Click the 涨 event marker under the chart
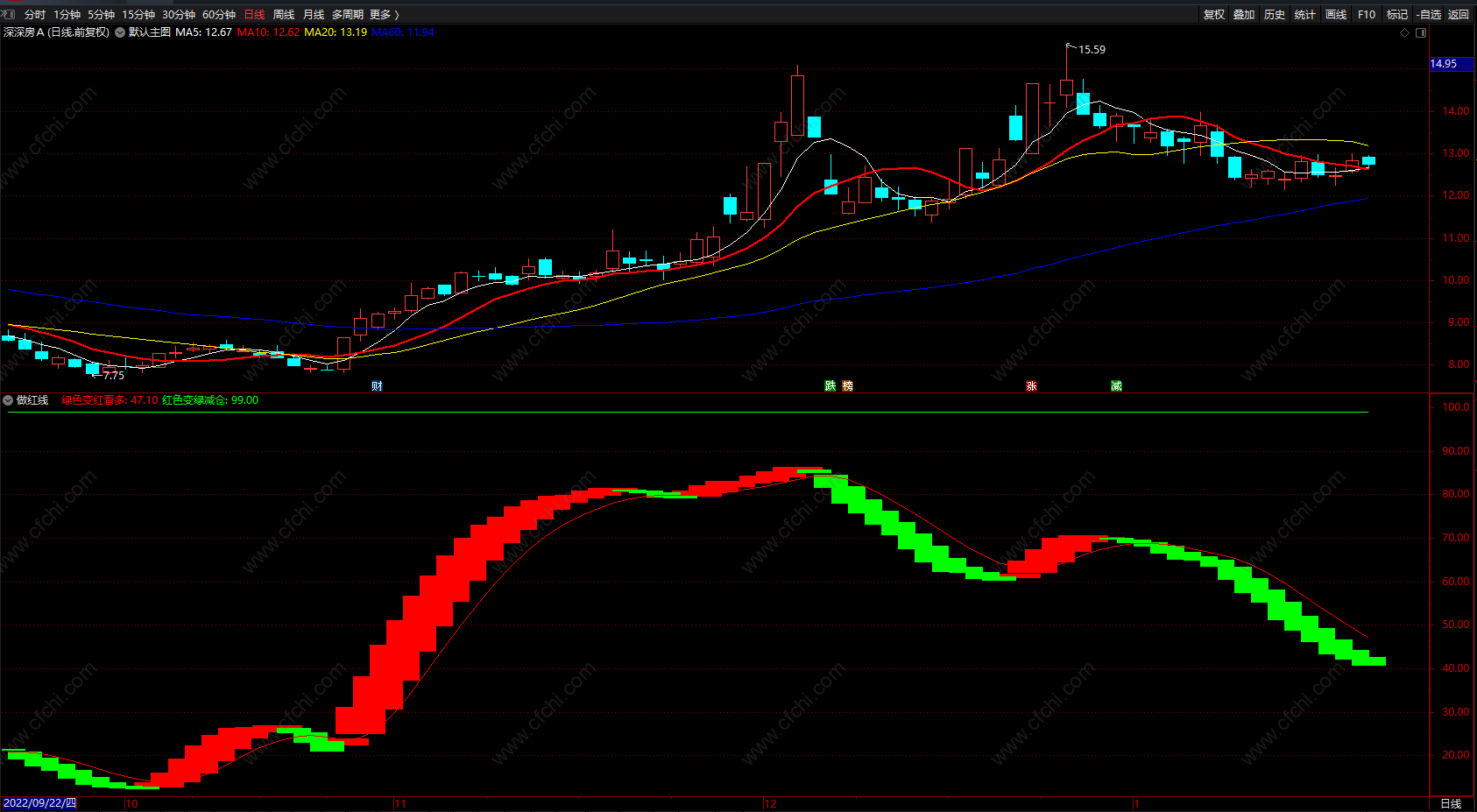This screenshot has width=1477, height=812. [x=1031, y=385]
